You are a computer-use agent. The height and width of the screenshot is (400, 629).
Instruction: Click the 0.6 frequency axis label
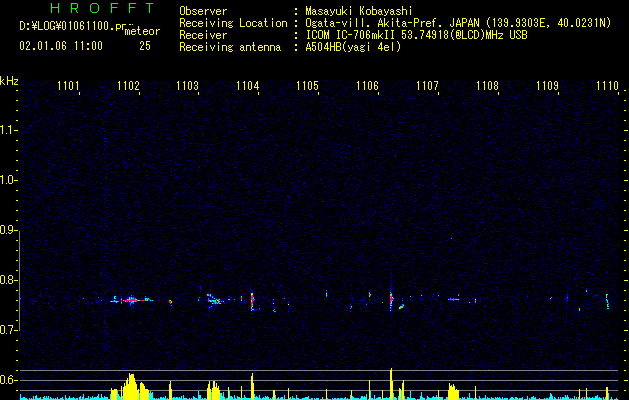[x=8, y=380]
